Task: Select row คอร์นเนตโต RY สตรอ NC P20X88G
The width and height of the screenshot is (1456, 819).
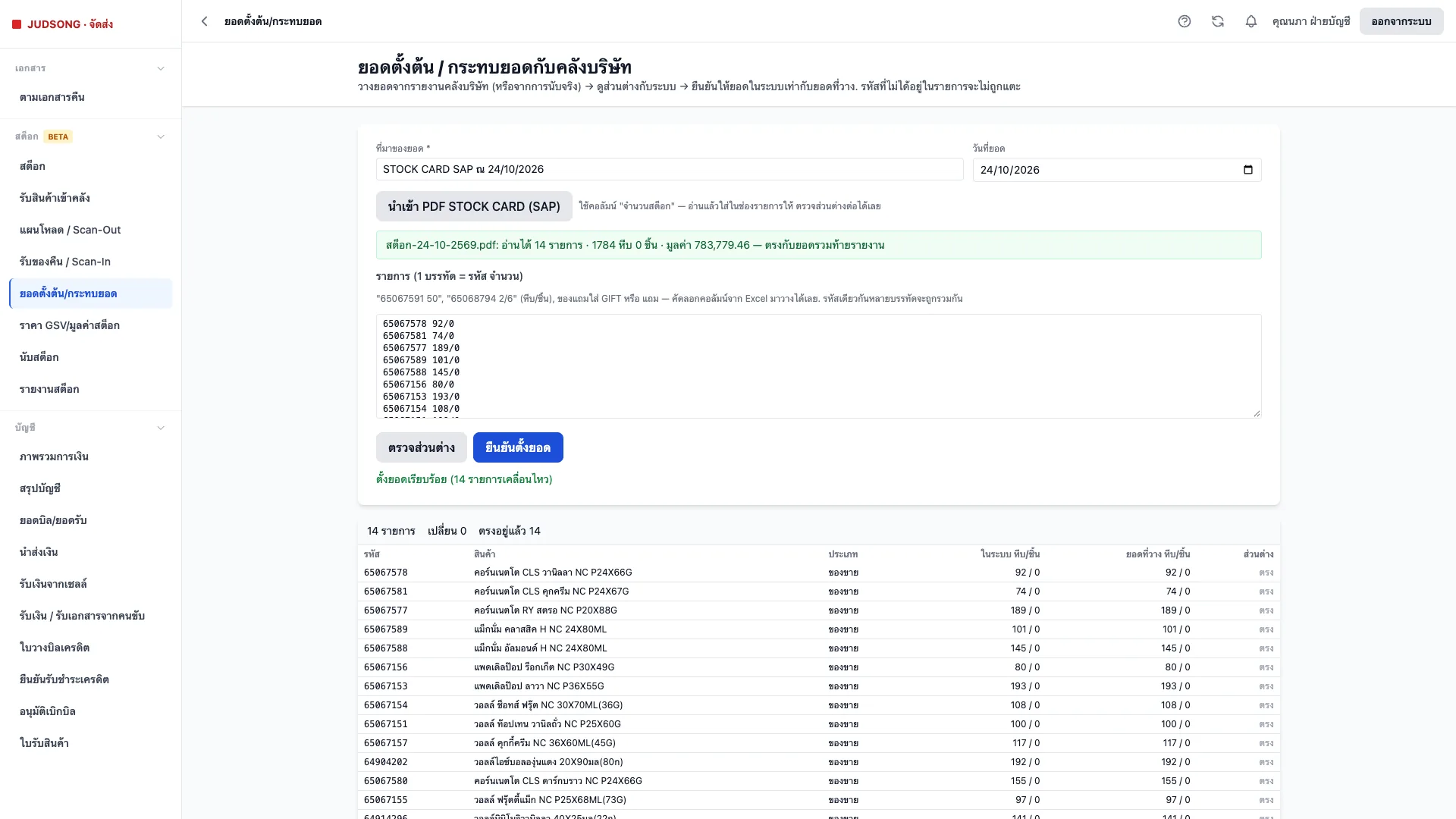Action: click(819, 610)
